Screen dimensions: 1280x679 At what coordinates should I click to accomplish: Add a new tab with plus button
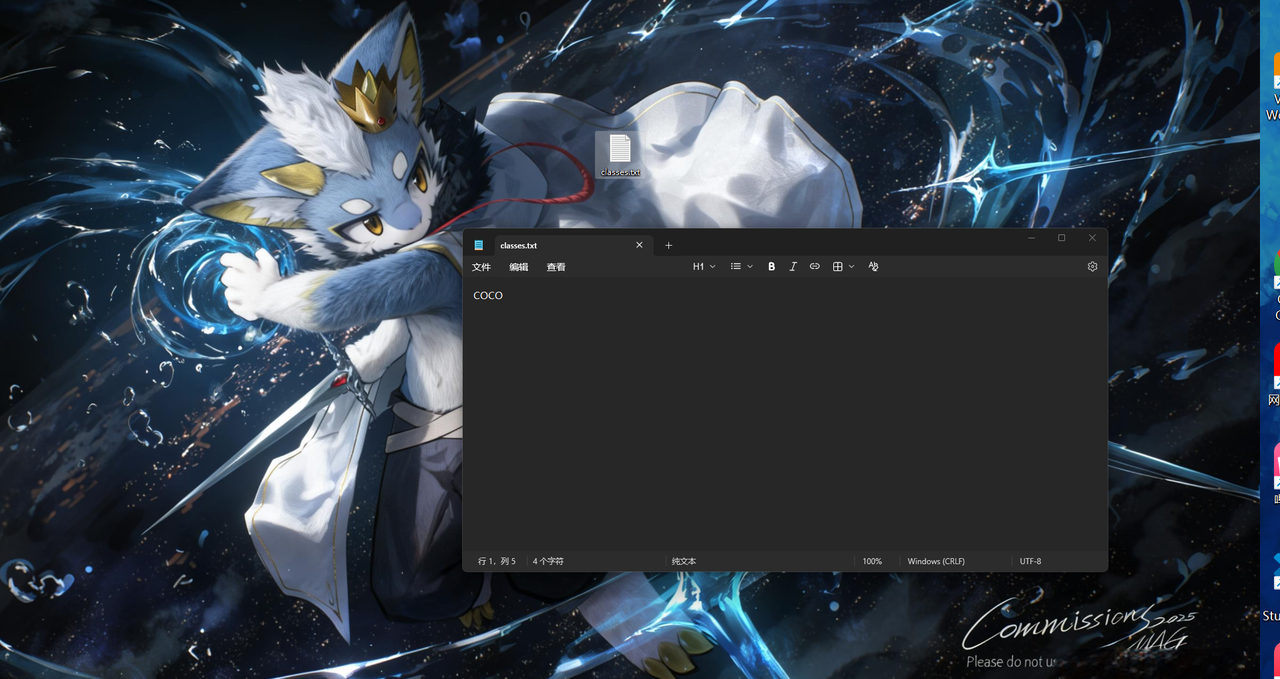coord(669,246)
